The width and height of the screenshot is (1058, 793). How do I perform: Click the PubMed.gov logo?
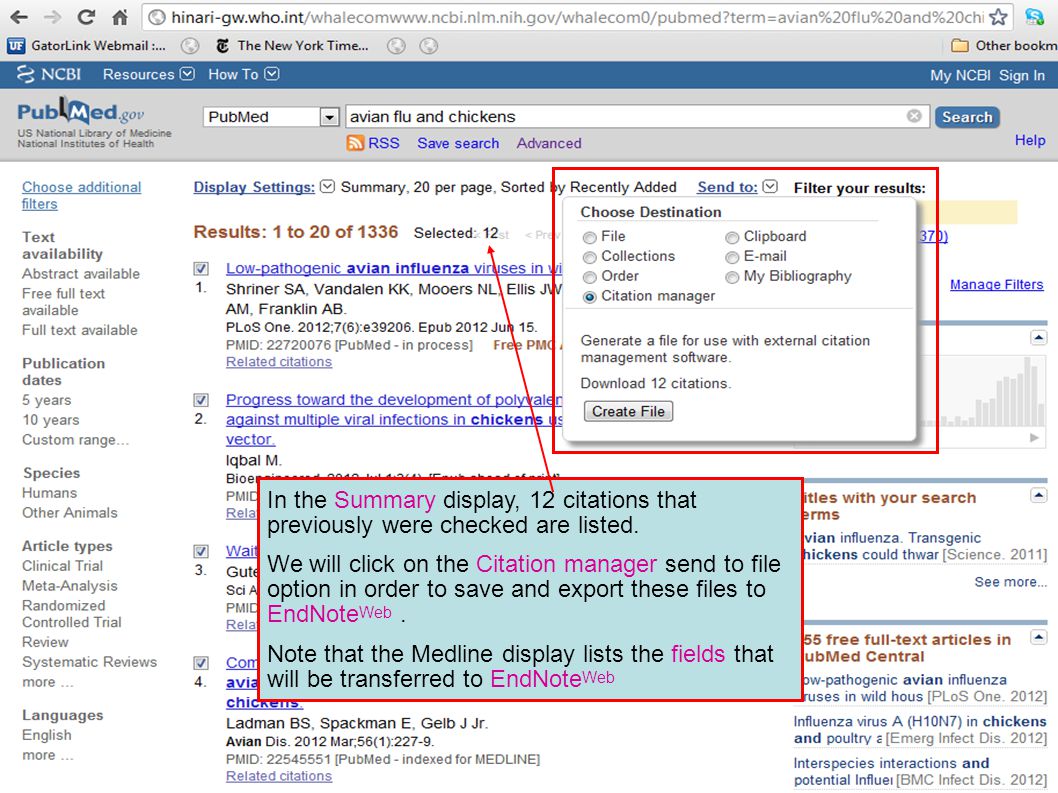(81, 112)
